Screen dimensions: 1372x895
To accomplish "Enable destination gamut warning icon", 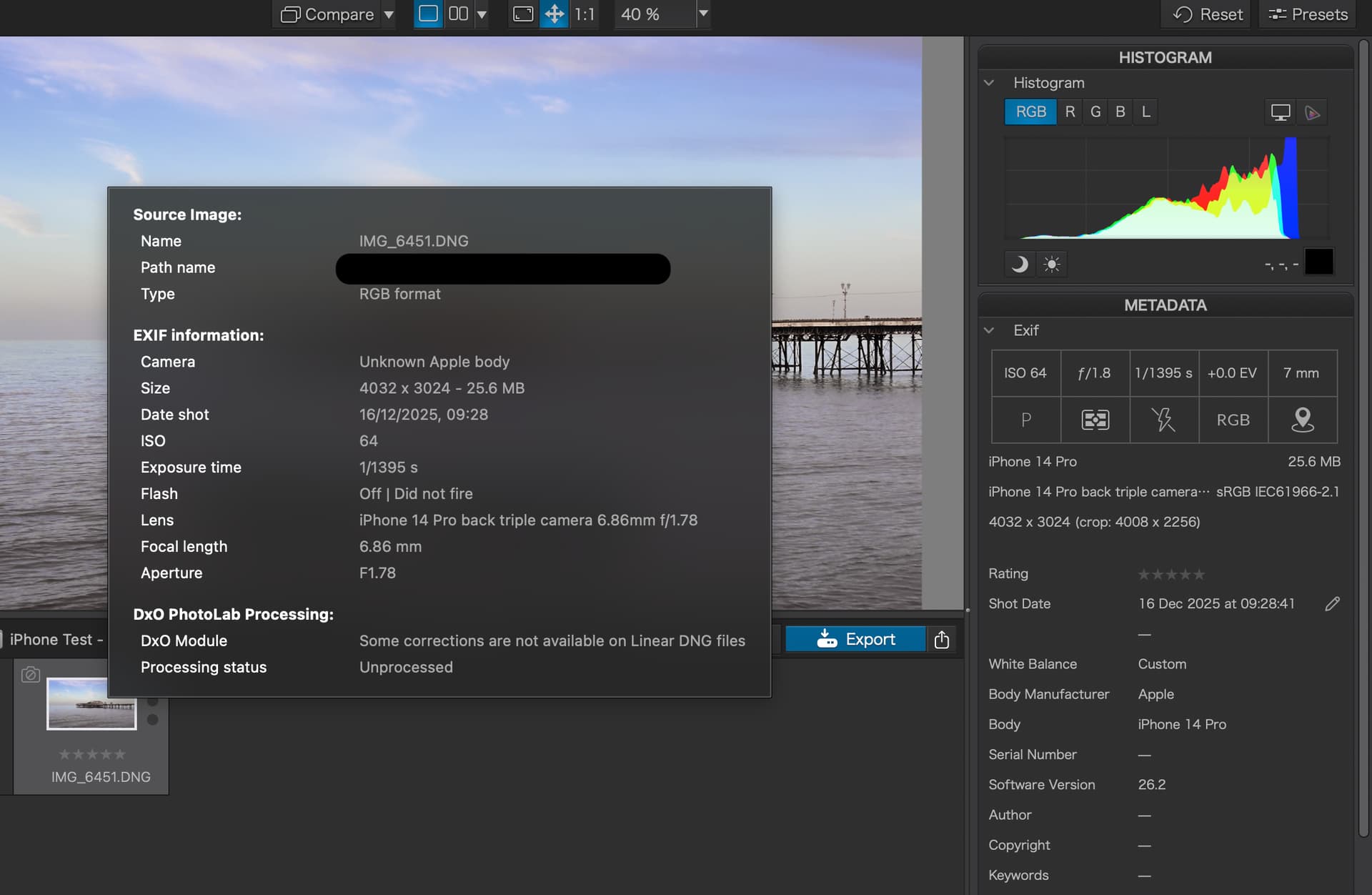I will pyautogui.click(x=1312, y=112).
